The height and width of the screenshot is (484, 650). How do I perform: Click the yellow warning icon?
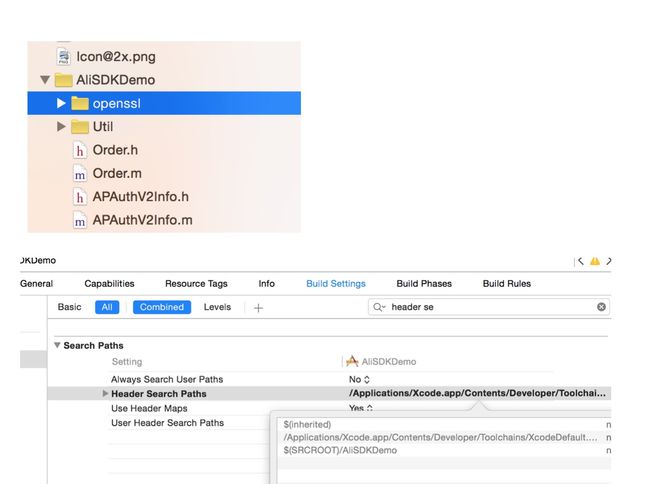[595, 261]
